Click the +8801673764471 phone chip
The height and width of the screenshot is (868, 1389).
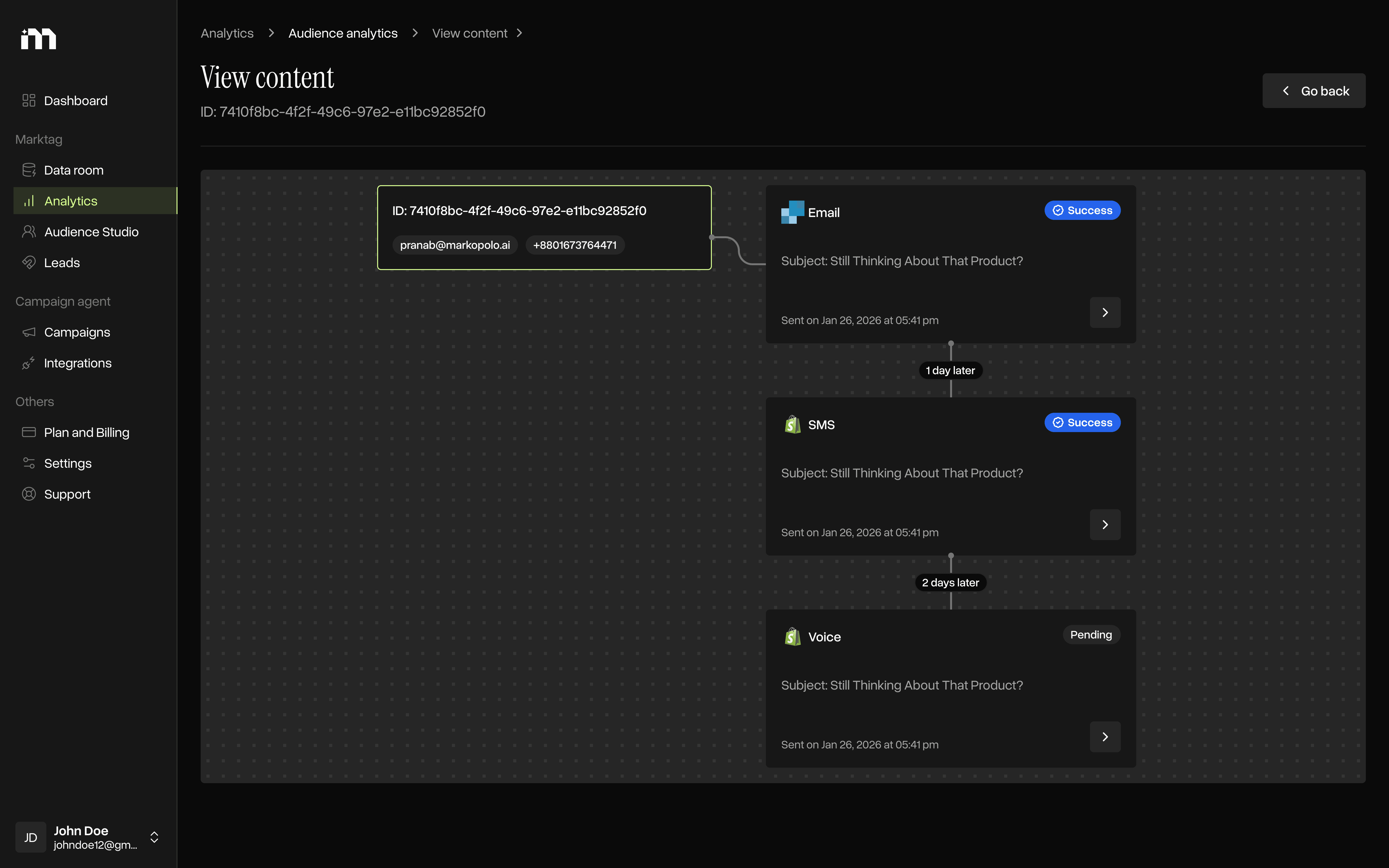[575, 245]
